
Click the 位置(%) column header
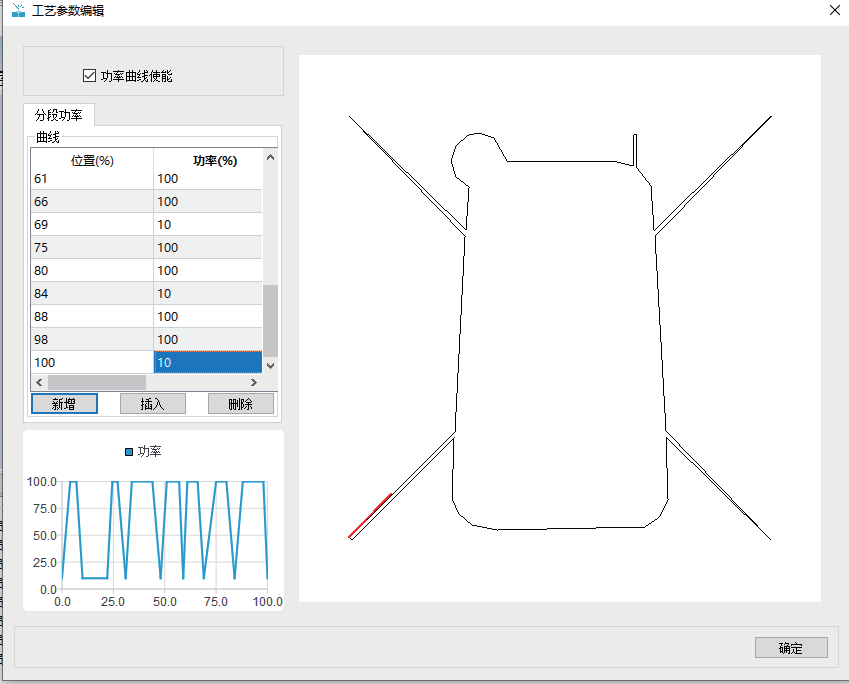tap(91, 161)
